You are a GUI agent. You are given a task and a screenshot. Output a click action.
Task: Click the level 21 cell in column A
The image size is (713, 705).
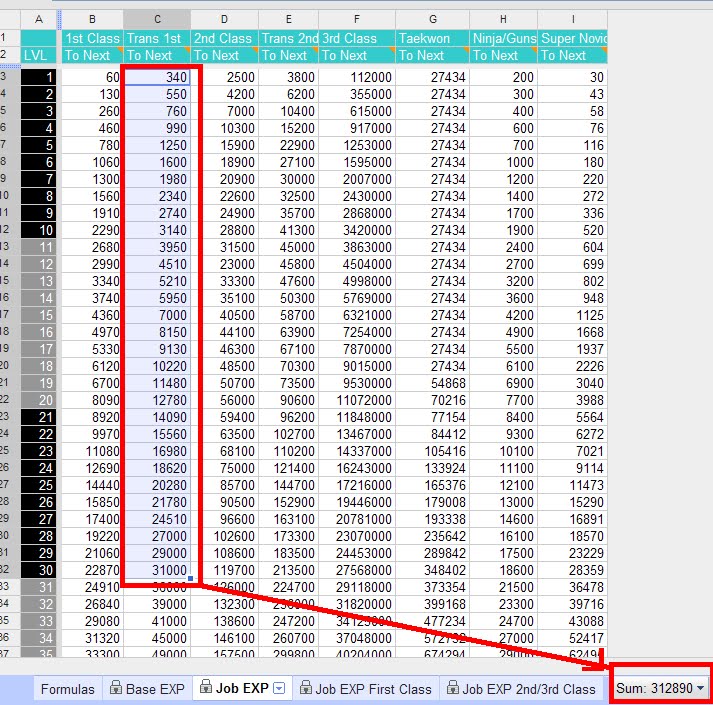[x=39, y=417]
